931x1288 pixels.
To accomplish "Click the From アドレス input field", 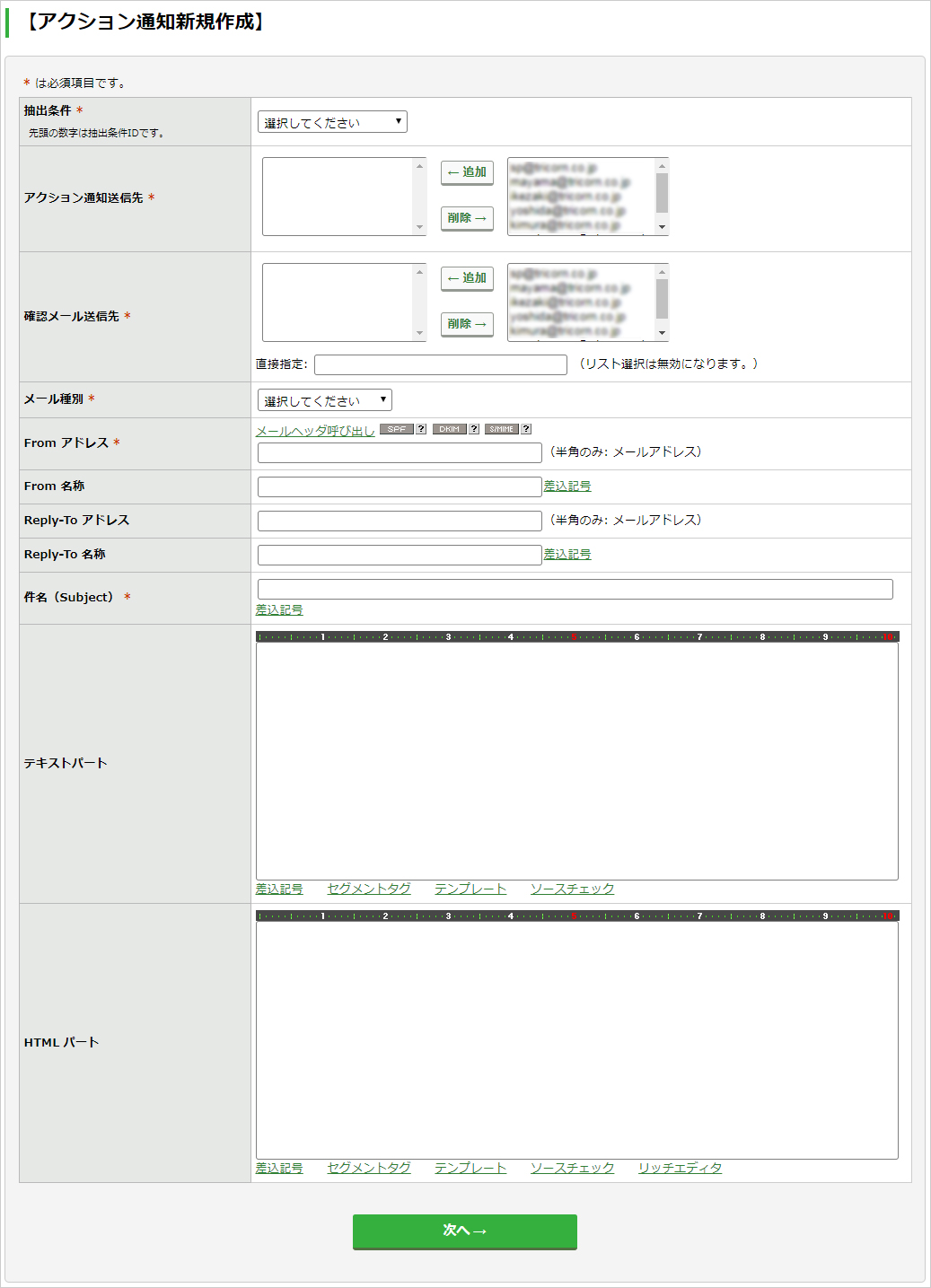I will 400,452.
